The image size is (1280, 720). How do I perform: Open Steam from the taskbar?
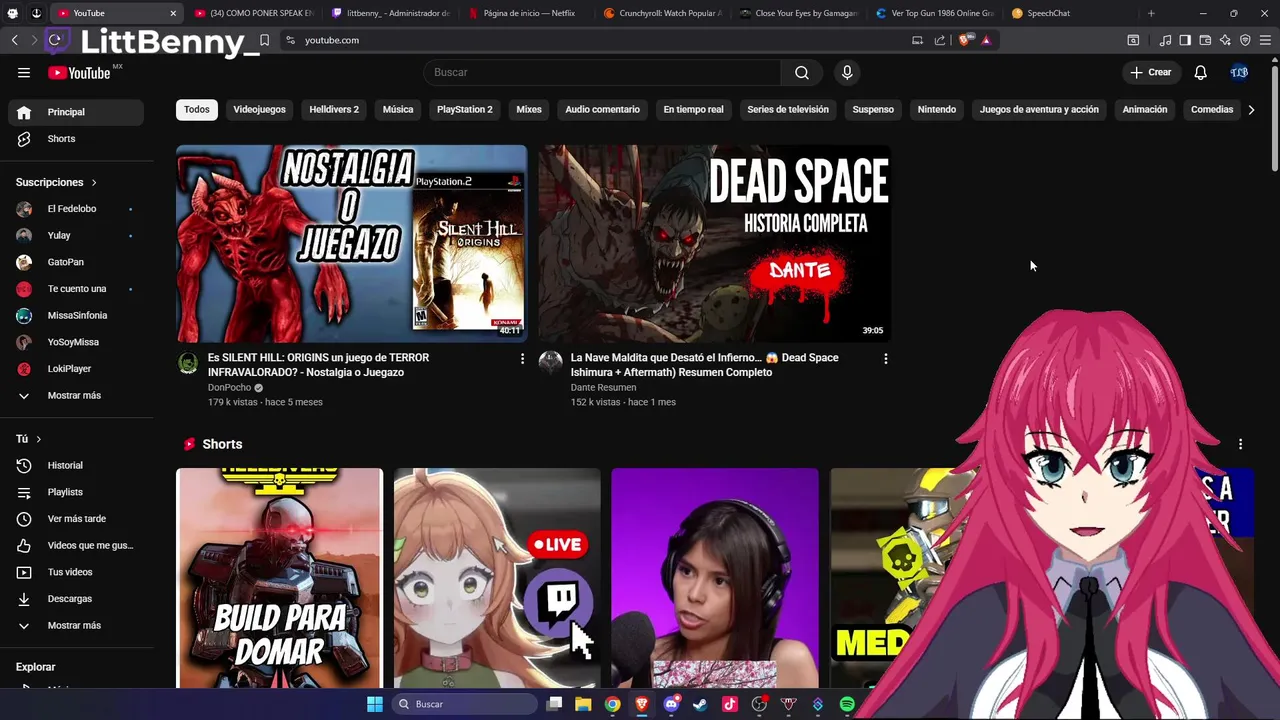(700, 704)
